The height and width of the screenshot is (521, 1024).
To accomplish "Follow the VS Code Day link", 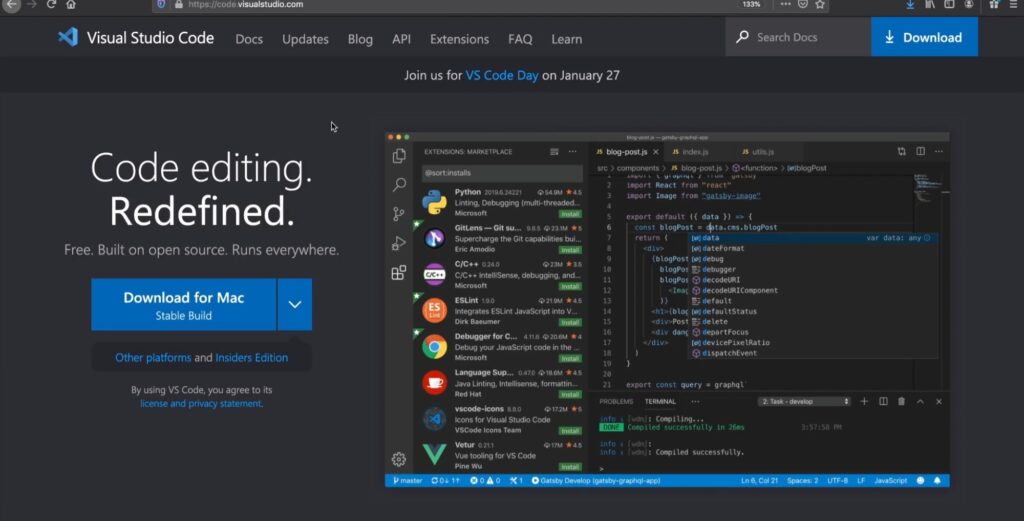I will [502, 75].
